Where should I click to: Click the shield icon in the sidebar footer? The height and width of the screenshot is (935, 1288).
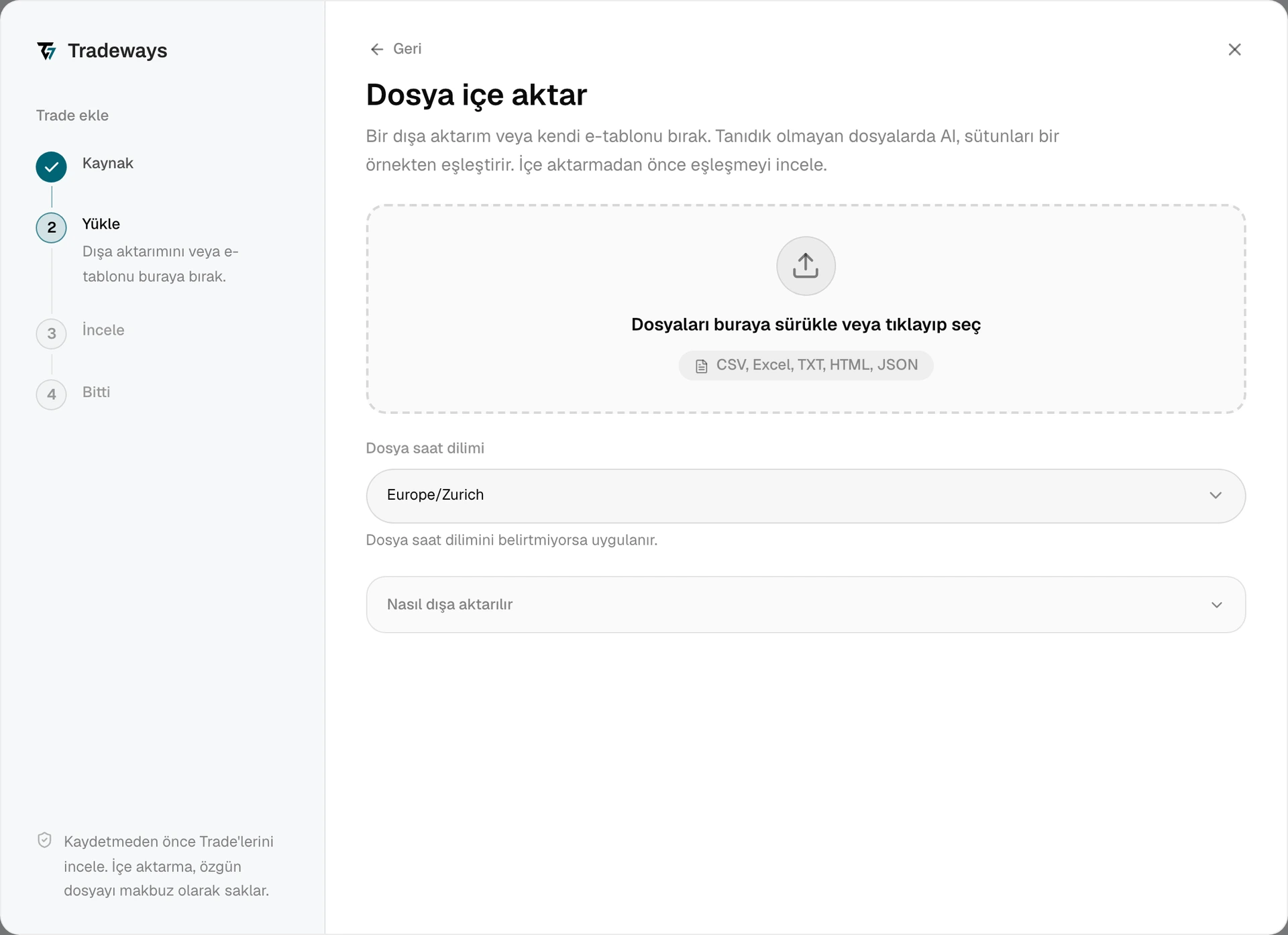click(x=44, y=840)
